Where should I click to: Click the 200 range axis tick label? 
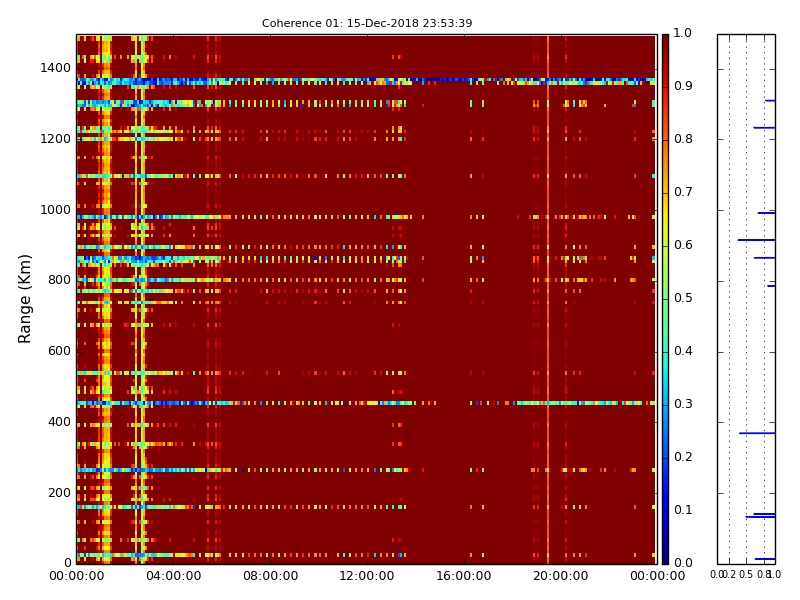(x=58, y=493)
